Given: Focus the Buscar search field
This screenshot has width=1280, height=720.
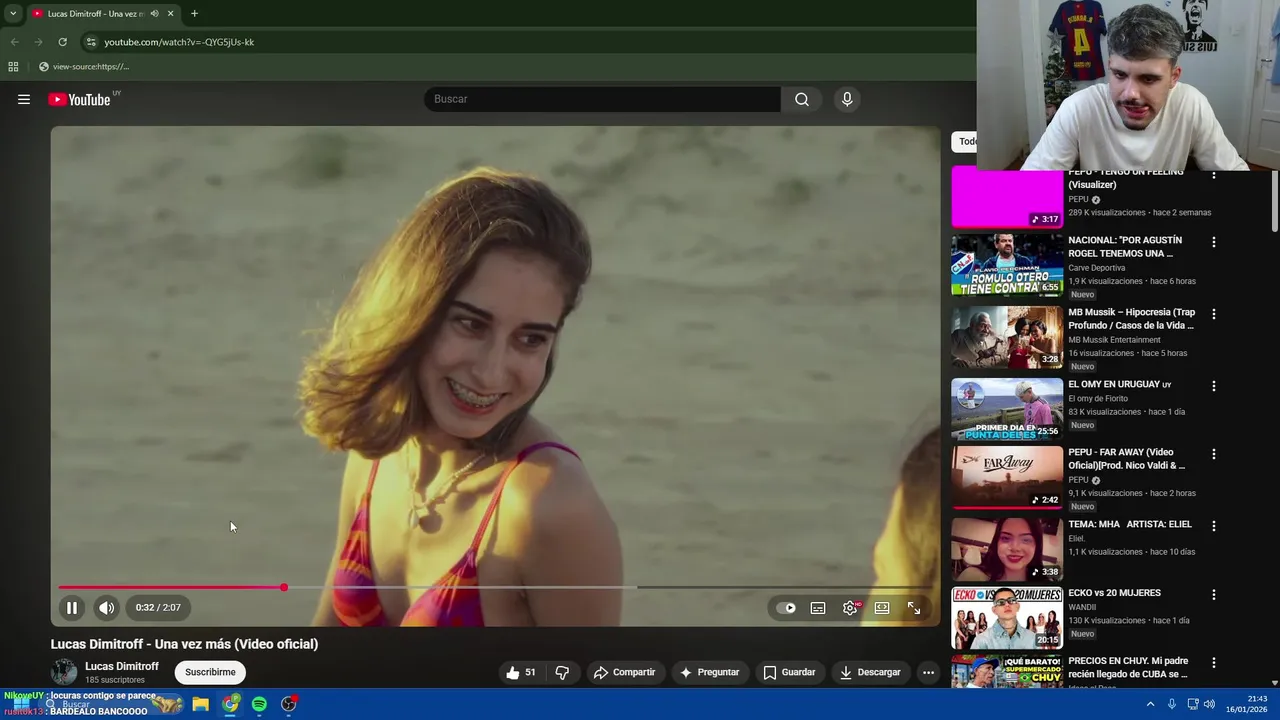Looking at the screenshot, I should [602, 99].
